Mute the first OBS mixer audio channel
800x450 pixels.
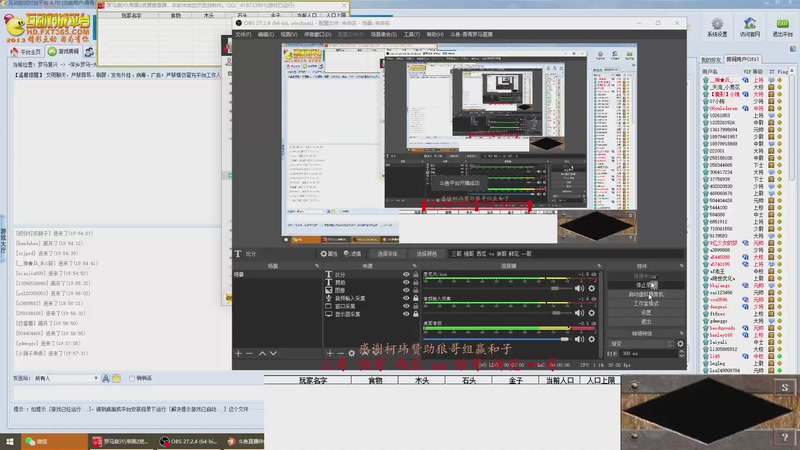click(578, 287)
